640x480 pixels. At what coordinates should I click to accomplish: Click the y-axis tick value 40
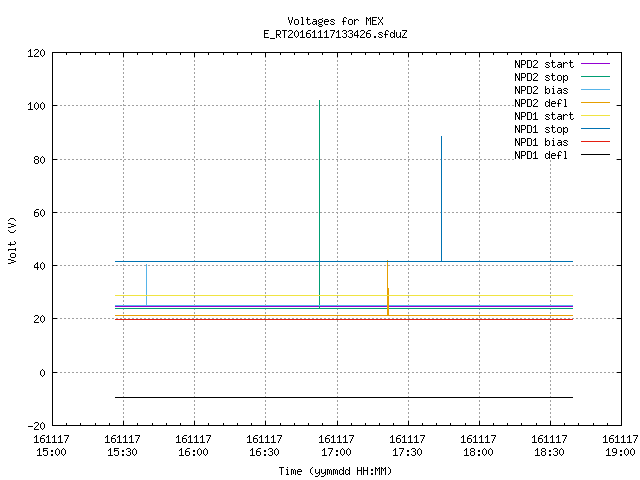39,266
